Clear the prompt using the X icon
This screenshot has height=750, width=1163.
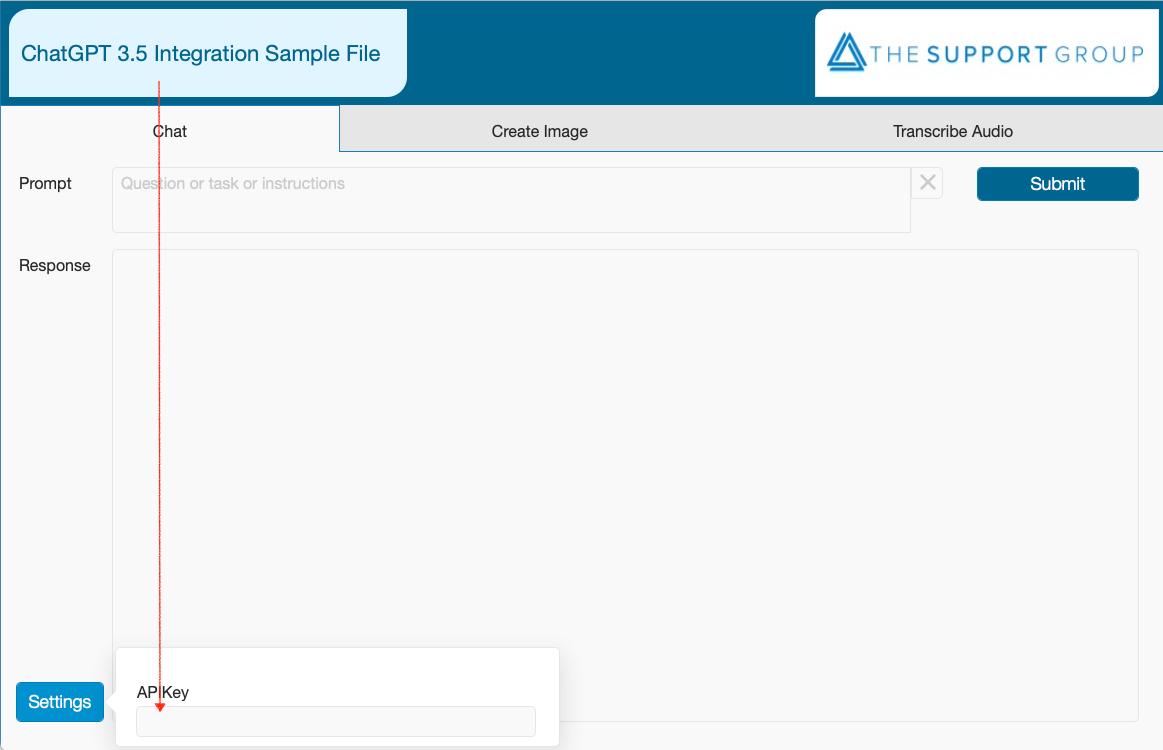[x=926, y=183]
